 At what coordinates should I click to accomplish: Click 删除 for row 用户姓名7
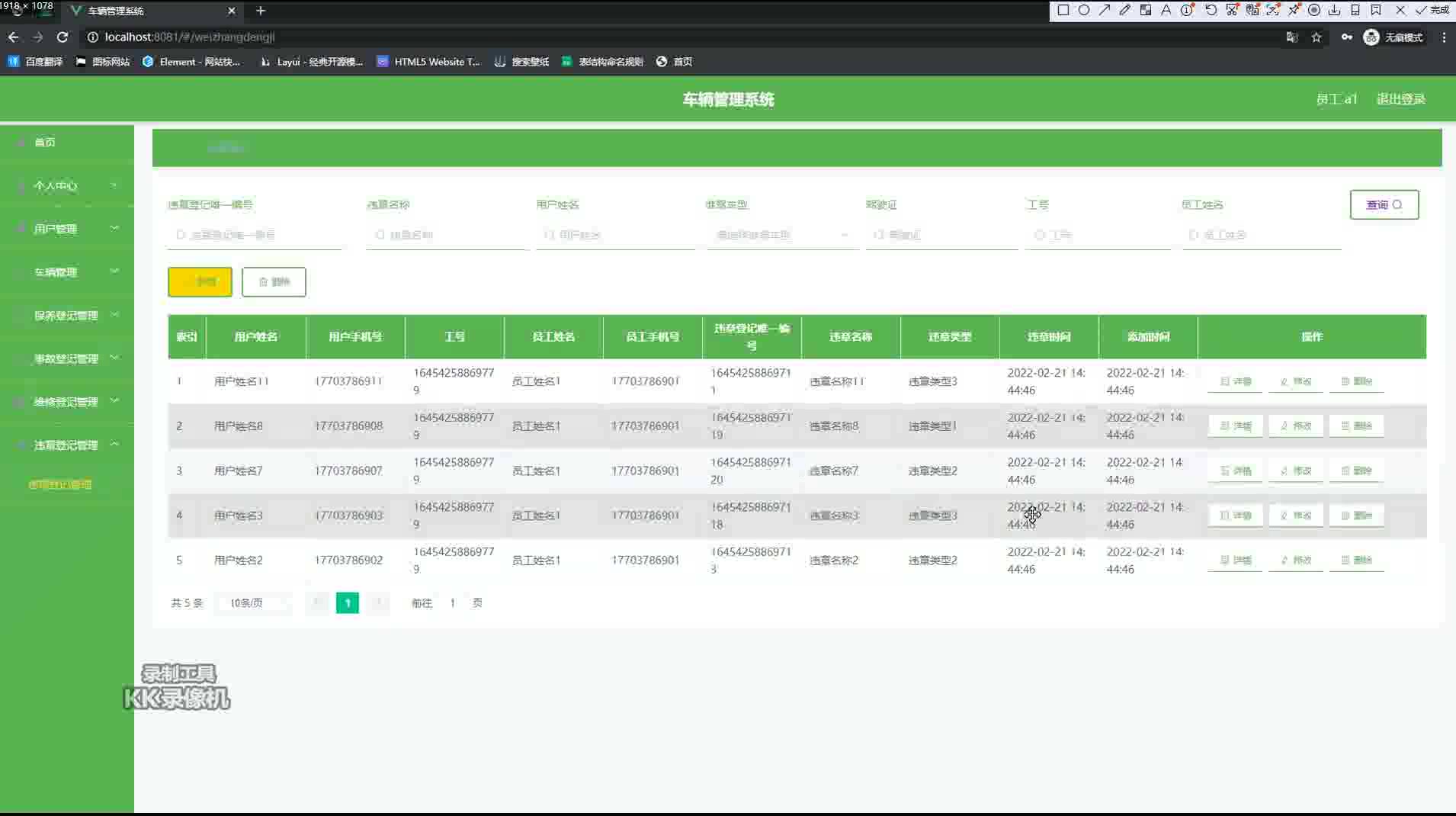click(1356, 471)
